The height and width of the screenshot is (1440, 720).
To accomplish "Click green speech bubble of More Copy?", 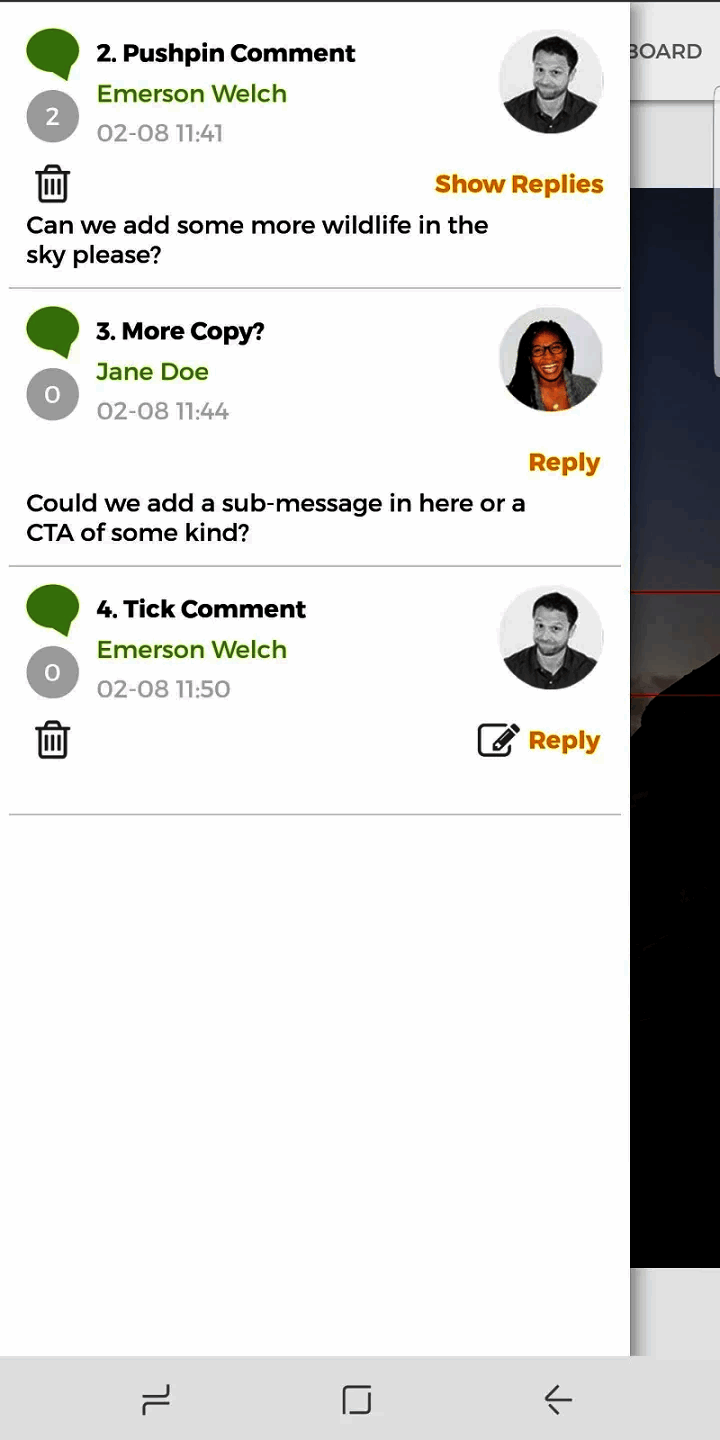I will point(52,331).
